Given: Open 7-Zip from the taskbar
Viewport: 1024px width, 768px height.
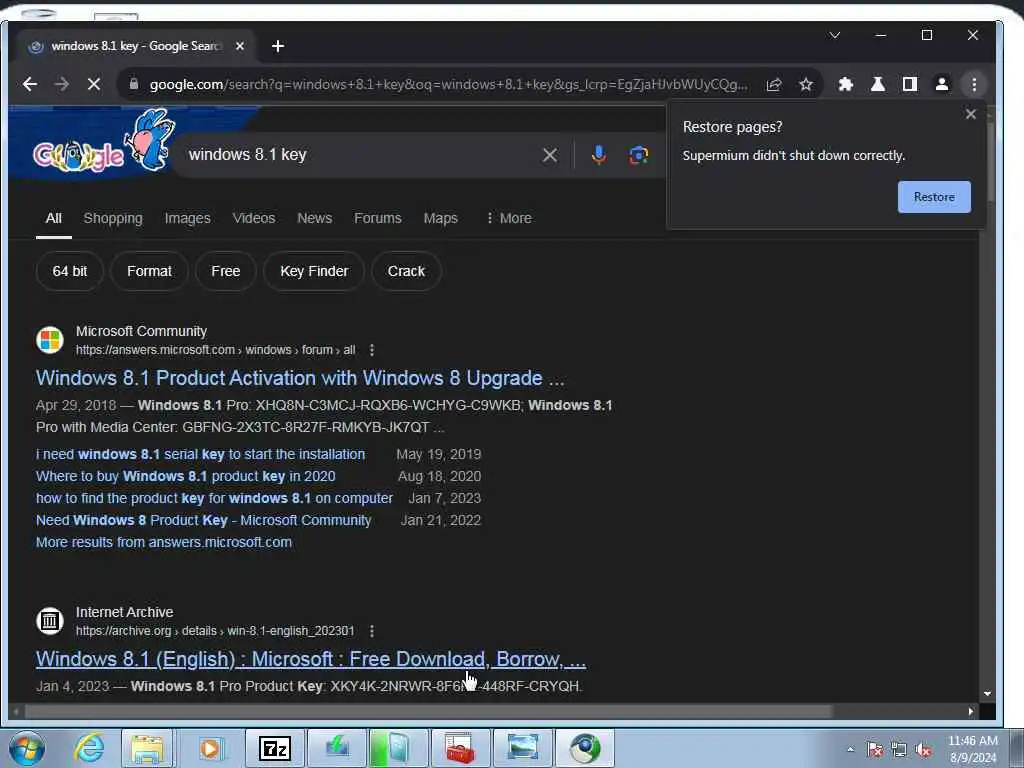Looking at the screenshot, I should tap(274, 748).
